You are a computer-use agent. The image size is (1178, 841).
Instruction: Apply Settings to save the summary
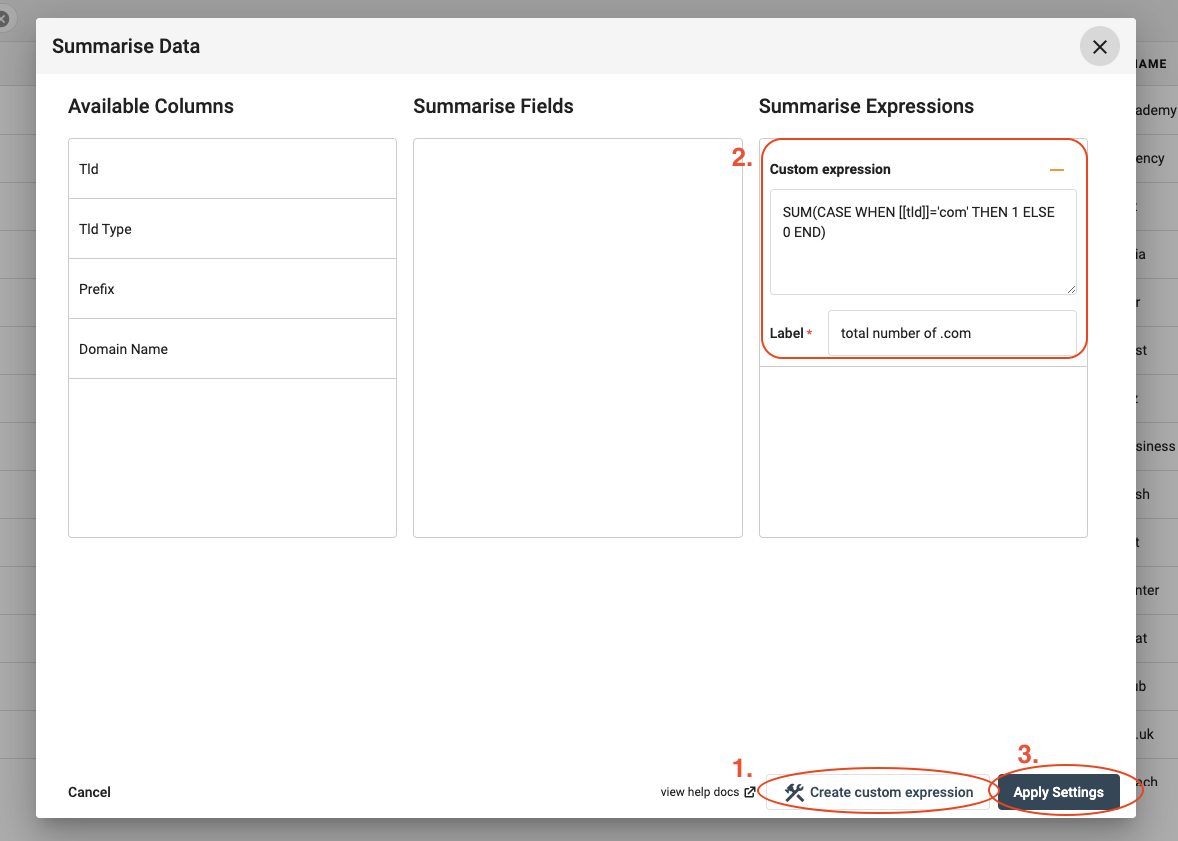(x=1058, y=792)
